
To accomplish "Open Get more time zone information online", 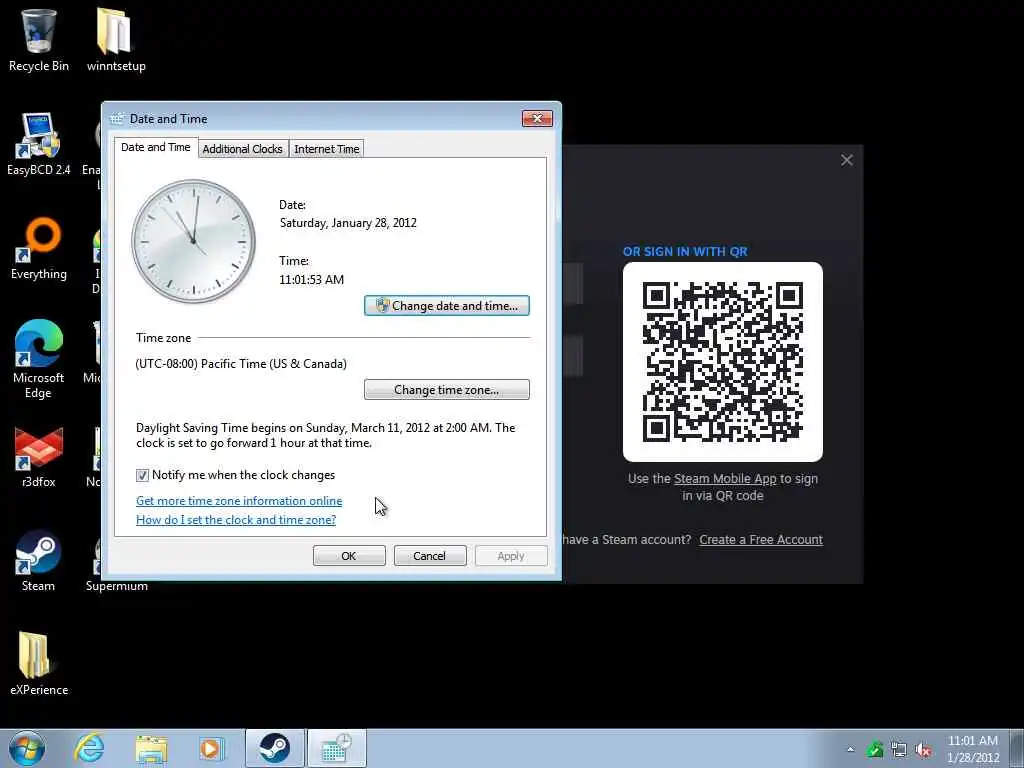I will click(239, 501).
